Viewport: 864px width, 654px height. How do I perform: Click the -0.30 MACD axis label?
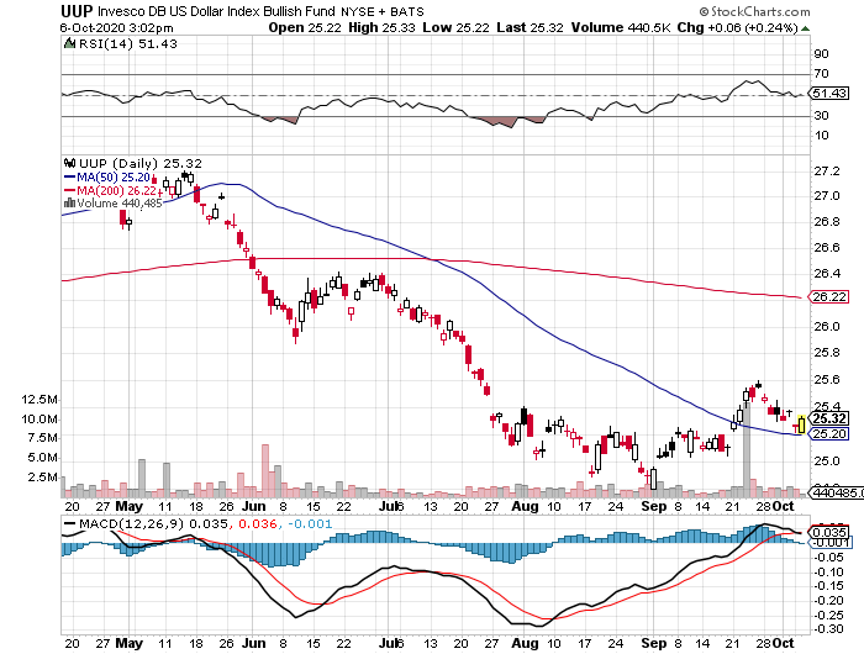click(x=828, y=629)
